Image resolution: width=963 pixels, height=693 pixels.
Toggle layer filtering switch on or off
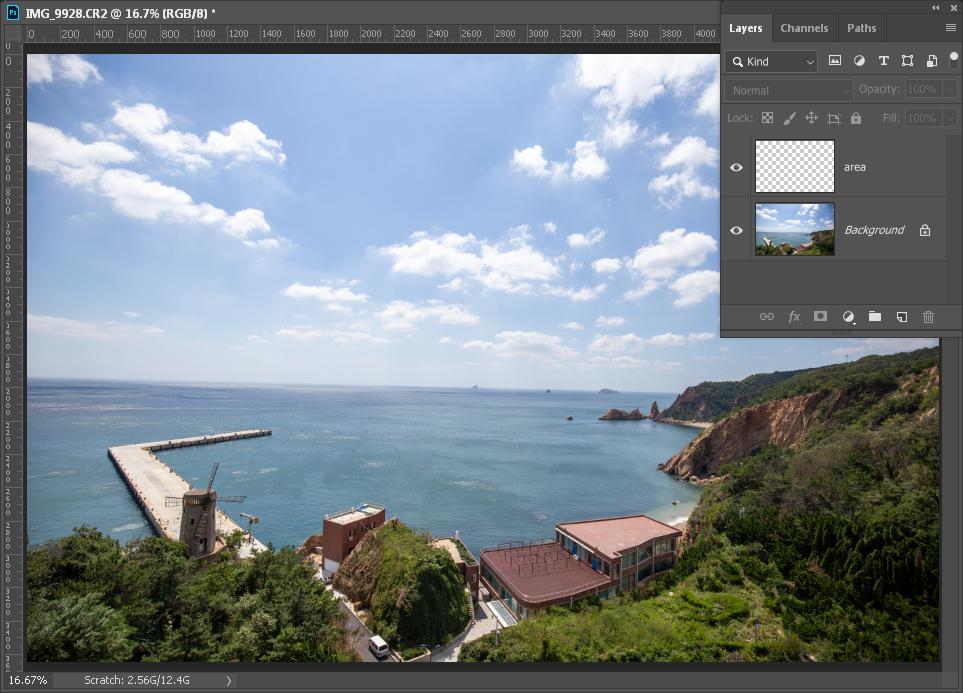(953, 59)
